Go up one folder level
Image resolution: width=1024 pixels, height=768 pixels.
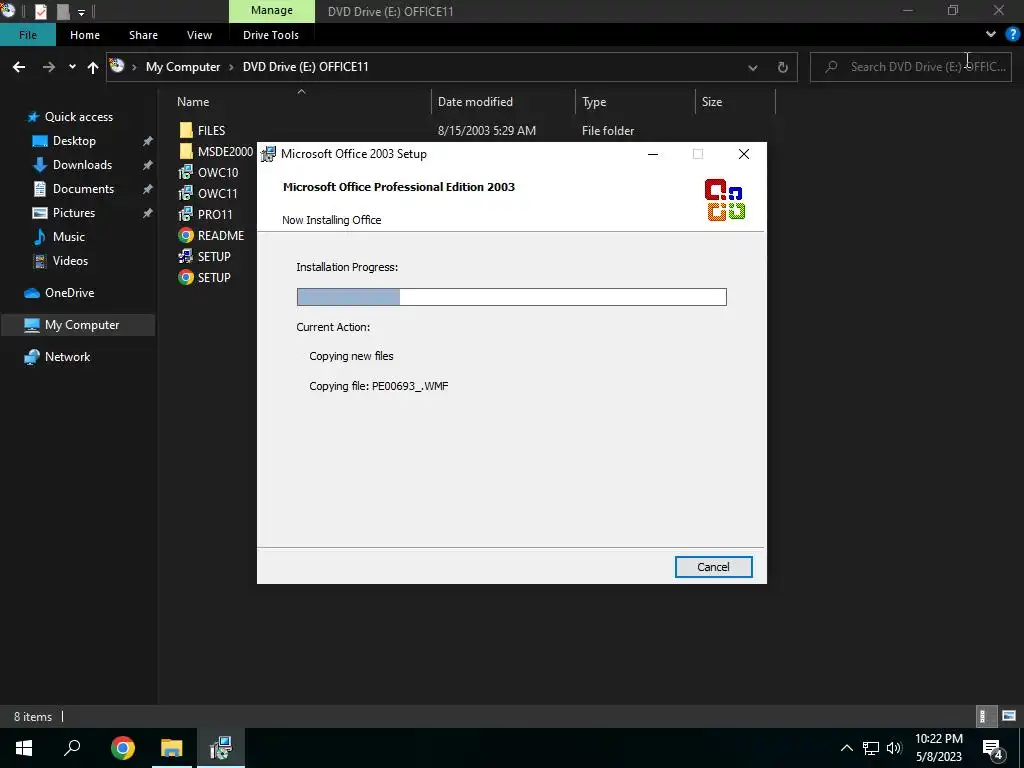coord(93,67)
